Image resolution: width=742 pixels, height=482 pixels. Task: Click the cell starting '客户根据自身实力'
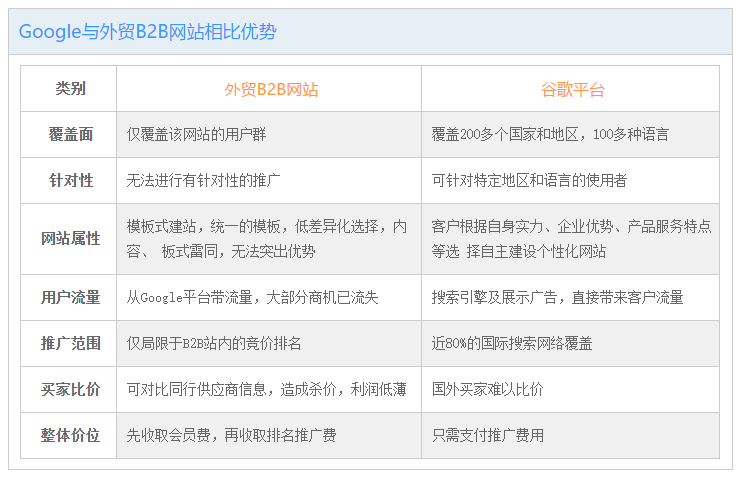point(571,239)
